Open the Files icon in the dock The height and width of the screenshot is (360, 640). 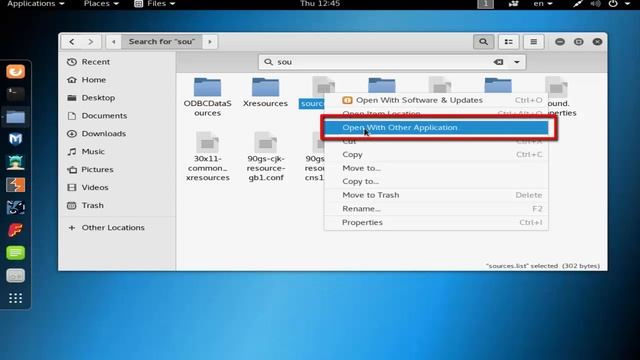point(16,117)
